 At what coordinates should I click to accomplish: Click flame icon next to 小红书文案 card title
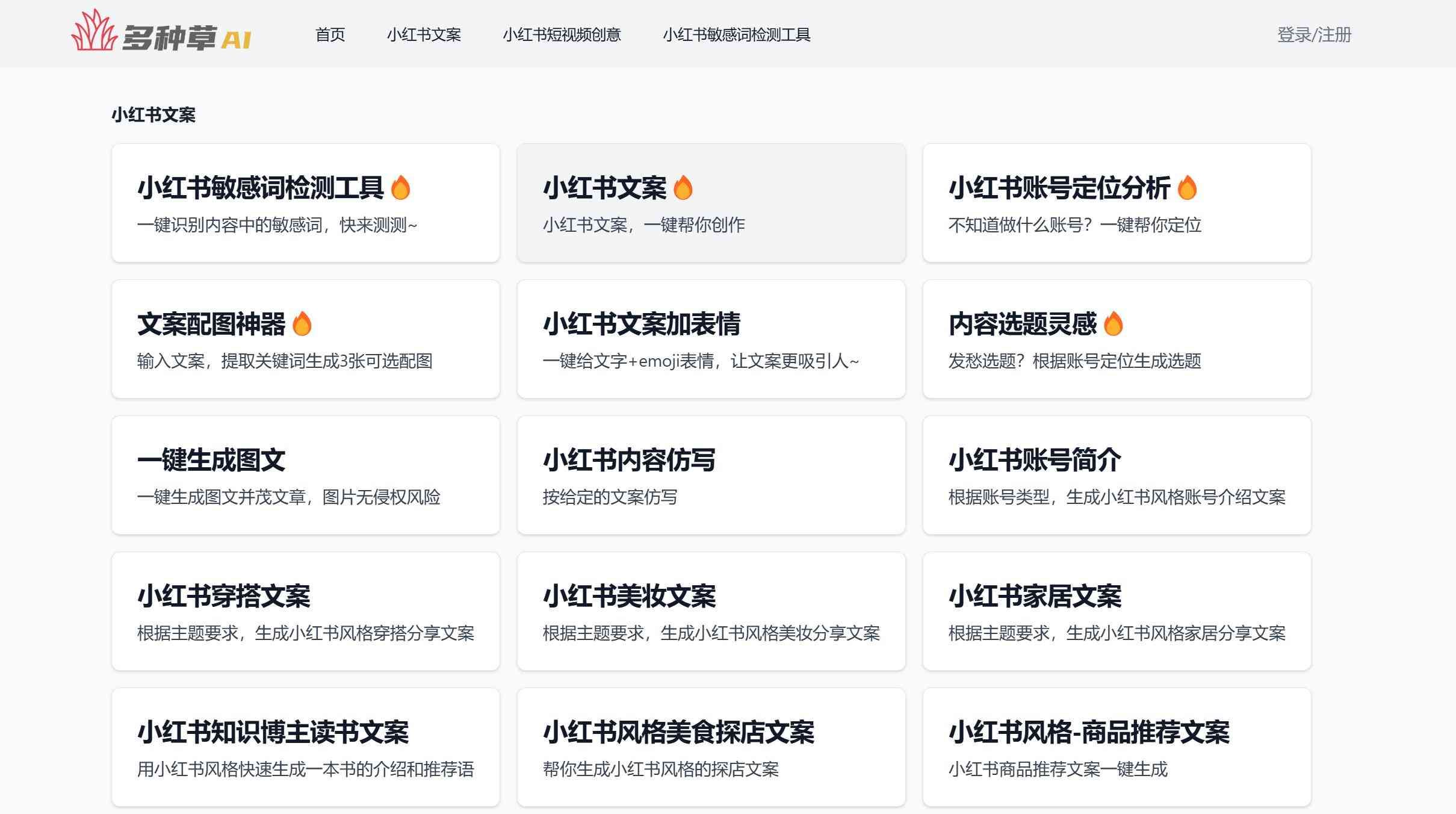683,188
